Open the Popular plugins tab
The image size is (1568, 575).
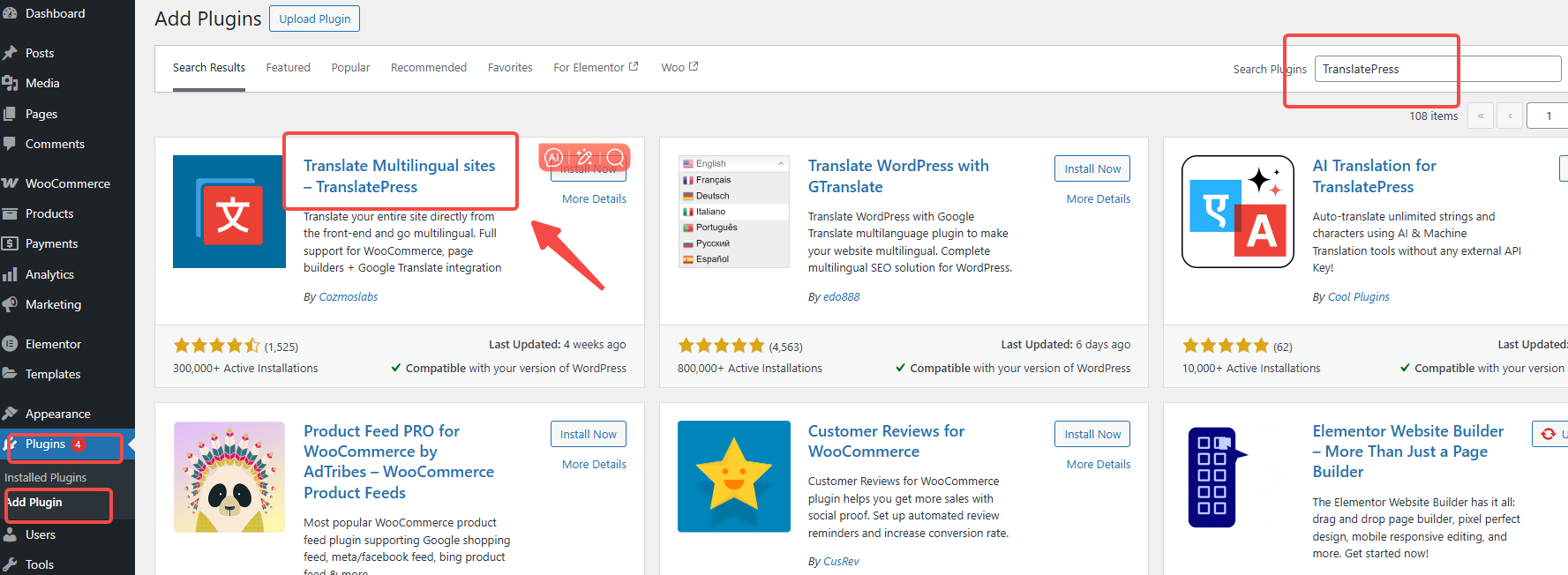point(350,68)
